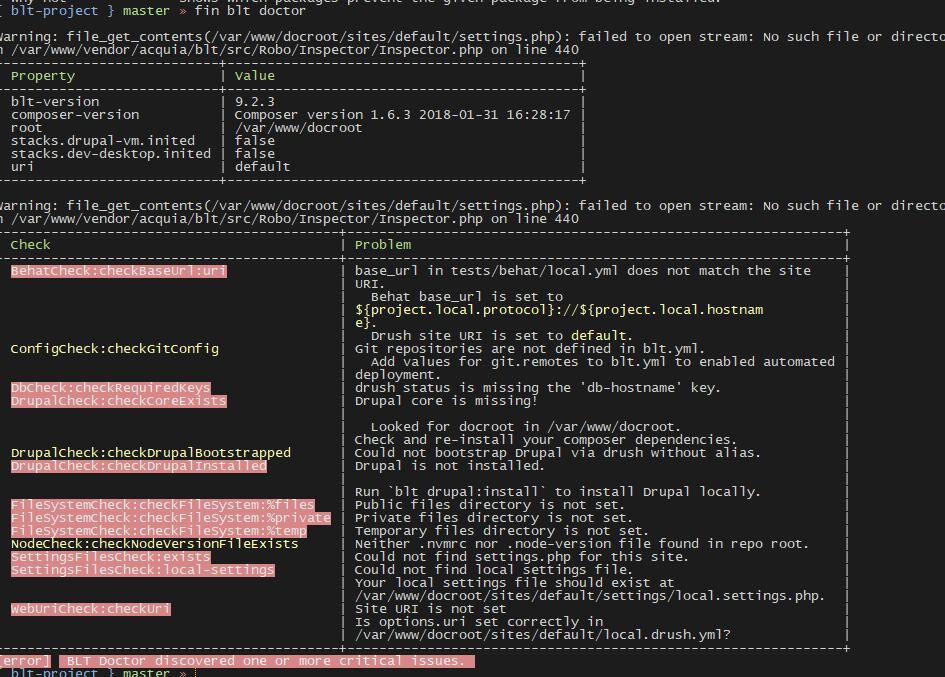Click 'Temporary files directory is not set.' line

[502, 531]
